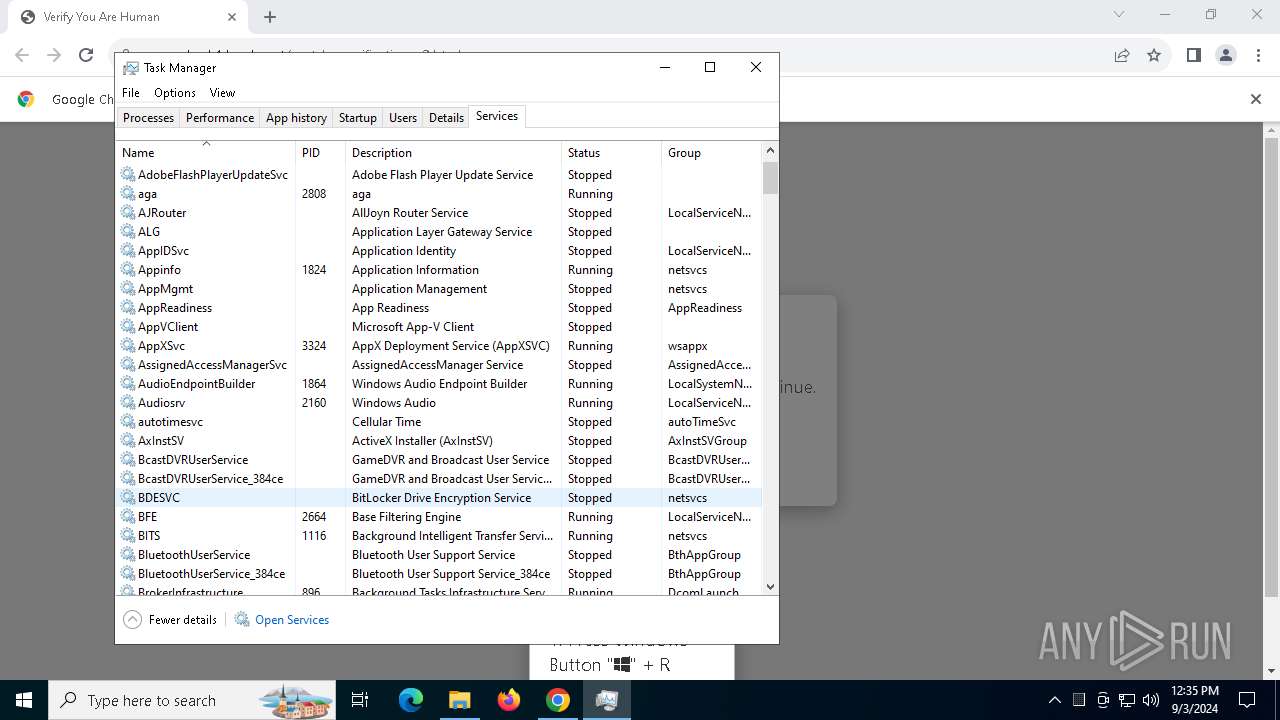Toggle Chrome side panel icon
Viewport: 1280px width, 720px height.
point(1193,55)
